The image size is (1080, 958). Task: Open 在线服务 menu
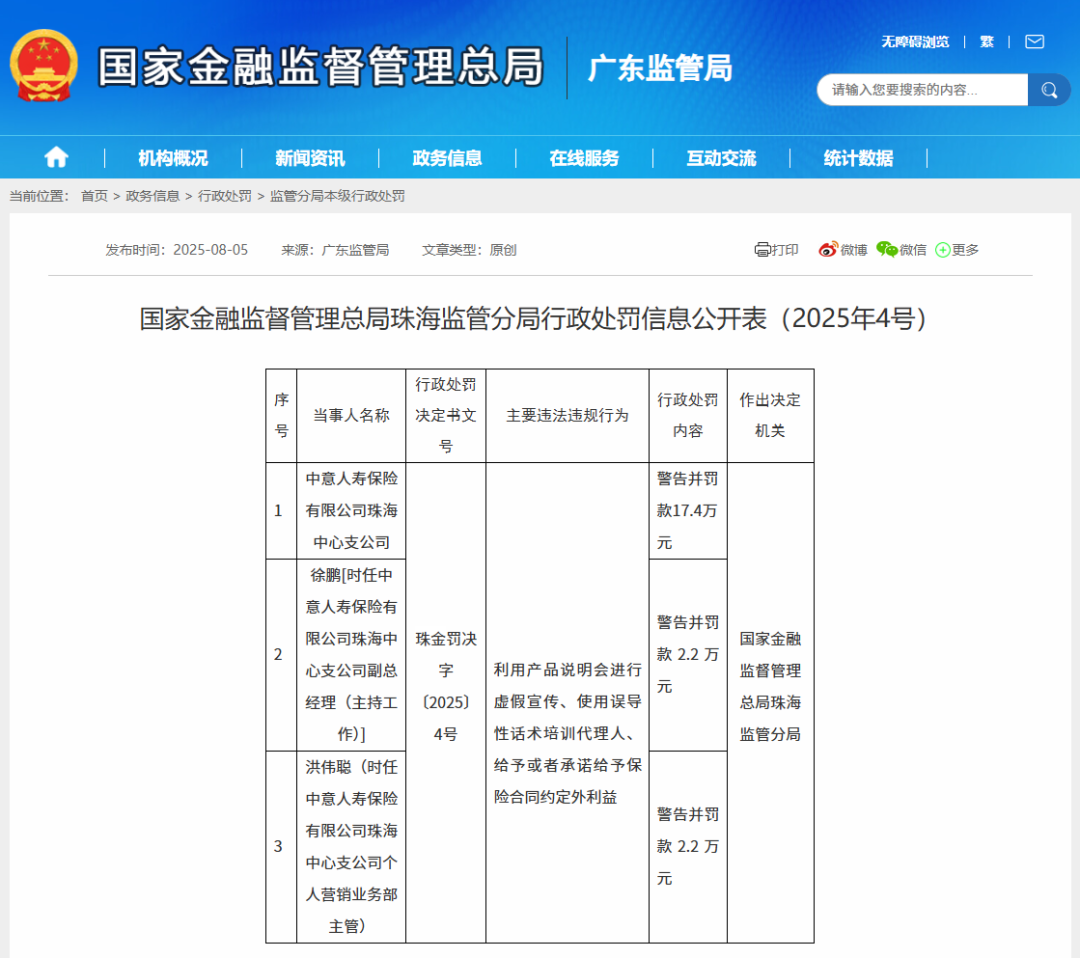(584, 158)
